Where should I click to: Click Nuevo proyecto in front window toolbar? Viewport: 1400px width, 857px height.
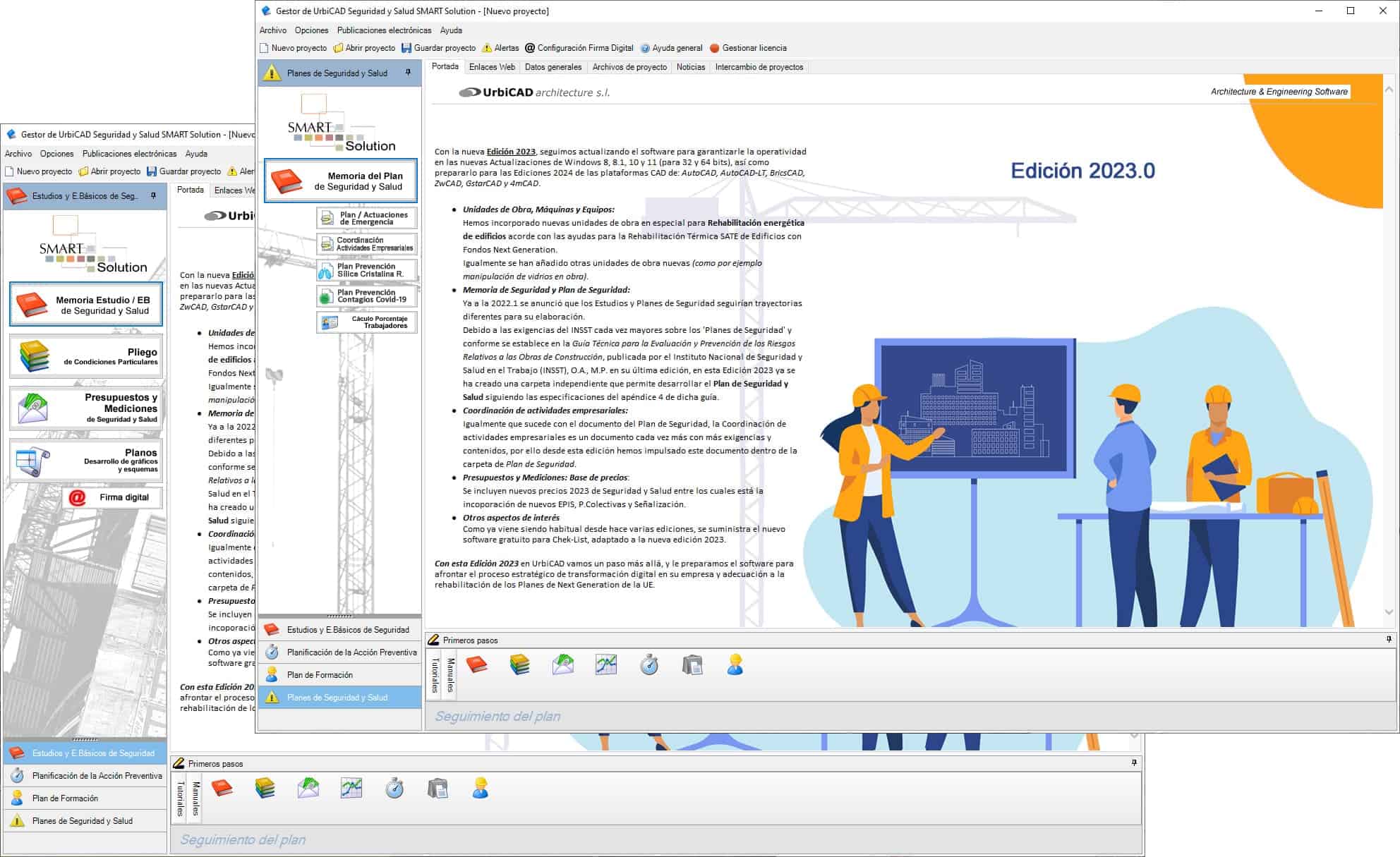(x=293, y=48)
